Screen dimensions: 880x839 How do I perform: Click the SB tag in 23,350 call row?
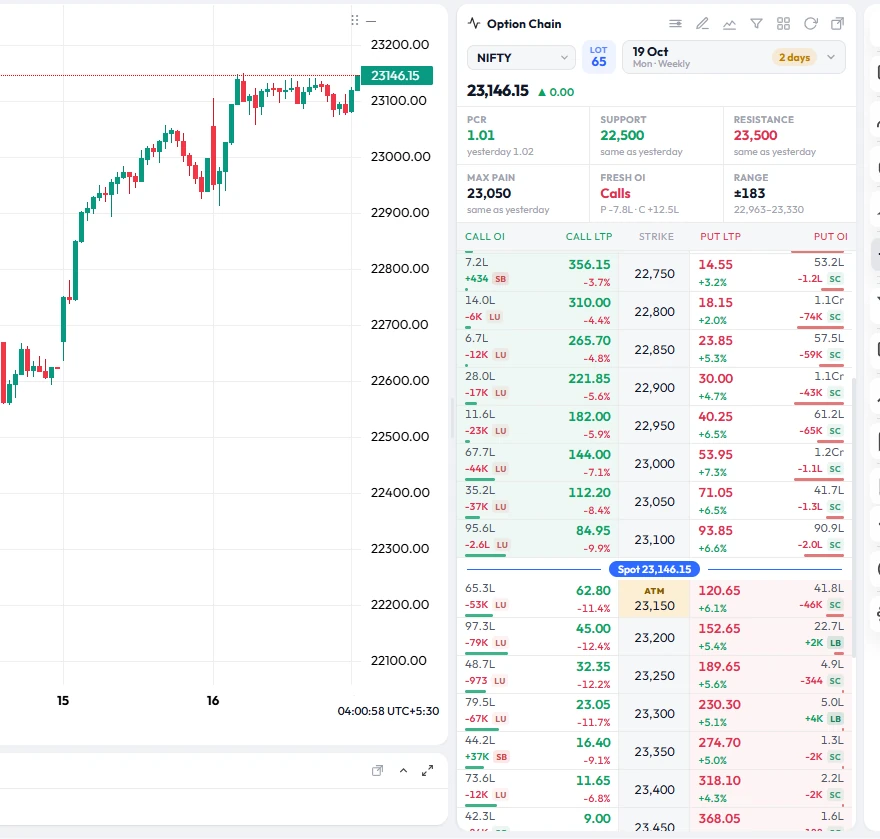click(x=502, y=757)
